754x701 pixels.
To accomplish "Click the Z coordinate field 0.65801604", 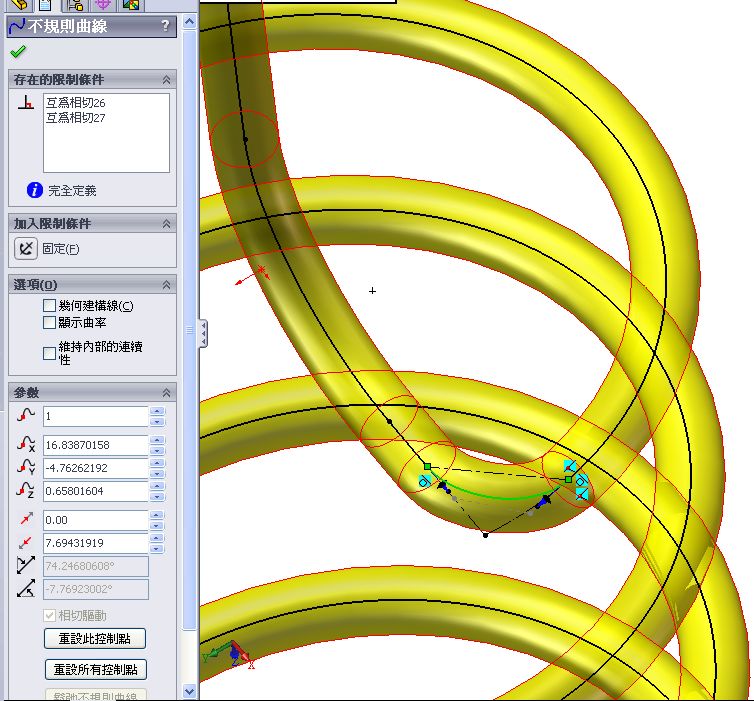I will coord(96,491).
